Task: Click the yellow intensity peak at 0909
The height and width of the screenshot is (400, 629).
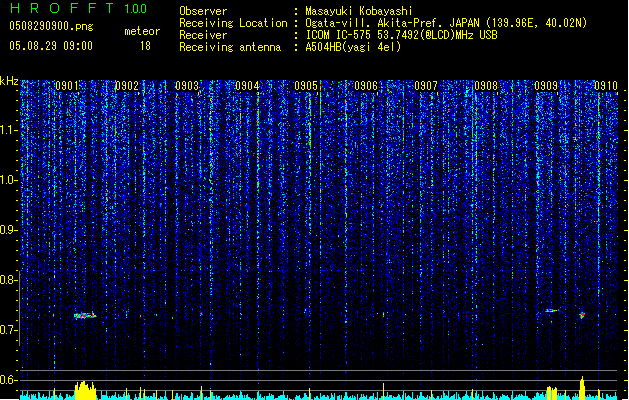Action: 552,393
